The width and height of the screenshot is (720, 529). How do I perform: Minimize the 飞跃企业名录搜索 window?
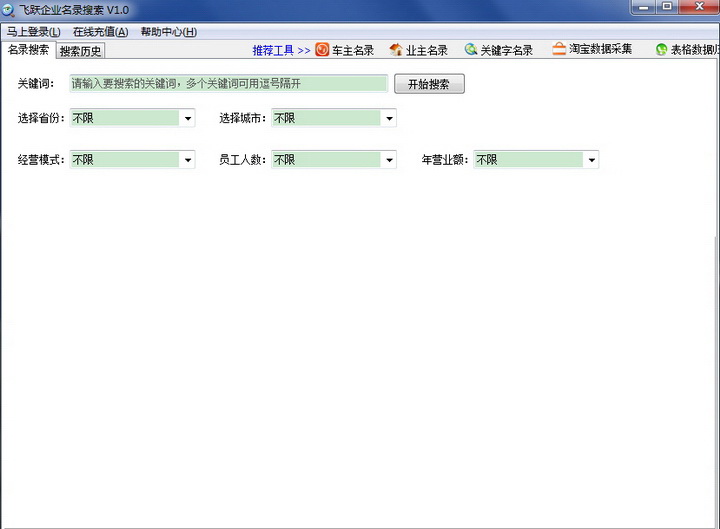(644, 7)
